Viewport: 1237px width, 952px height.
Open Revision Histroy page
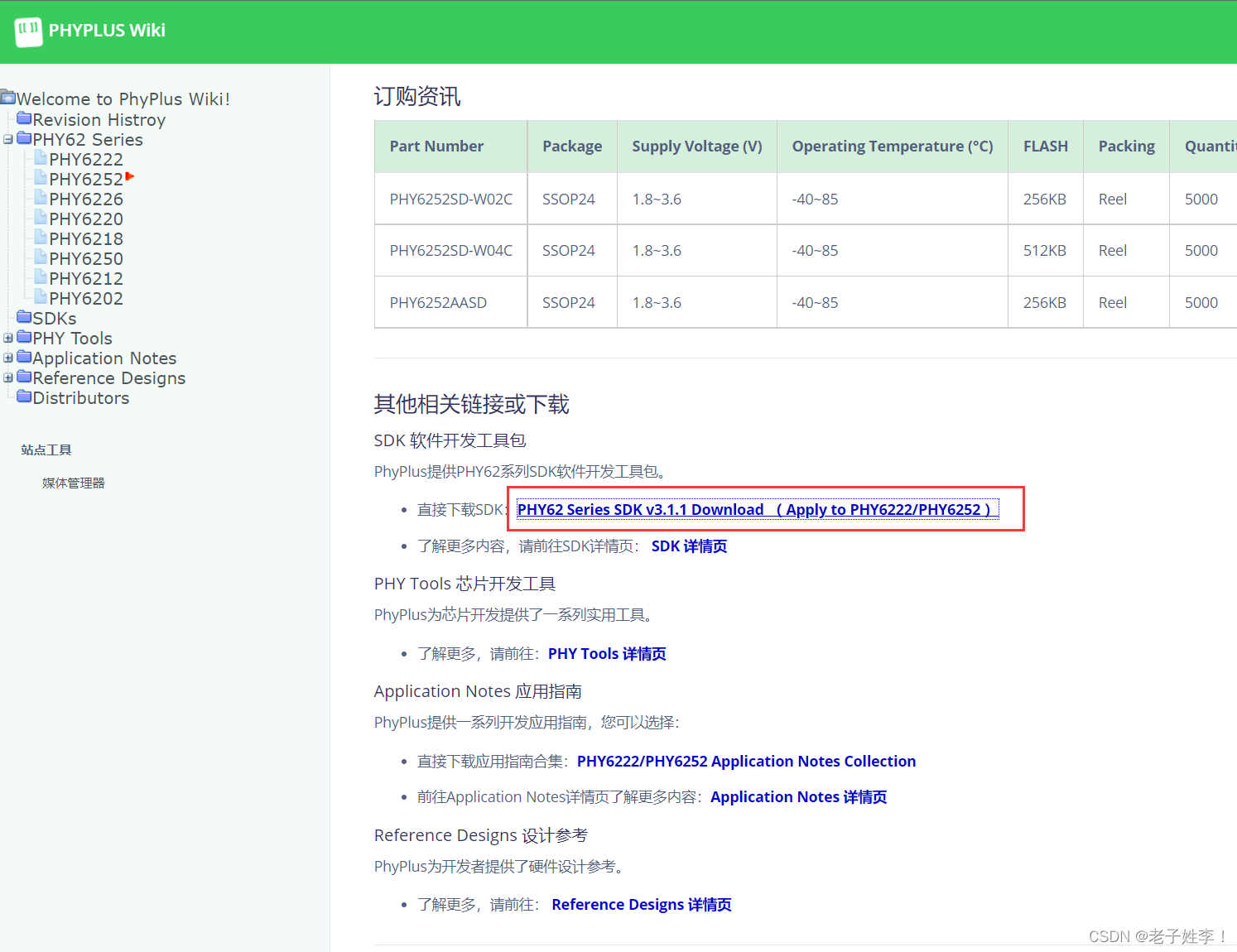pos(99,120)
